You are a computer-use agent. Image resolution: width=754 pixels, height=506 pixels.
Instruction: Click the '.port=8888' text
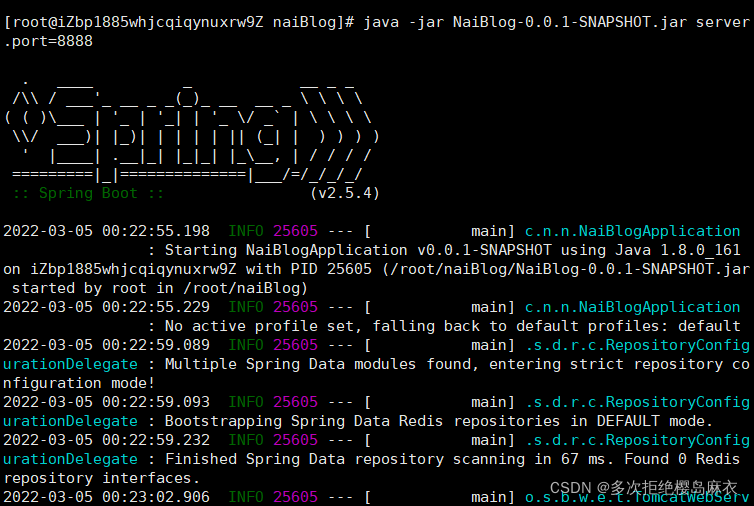48,41
